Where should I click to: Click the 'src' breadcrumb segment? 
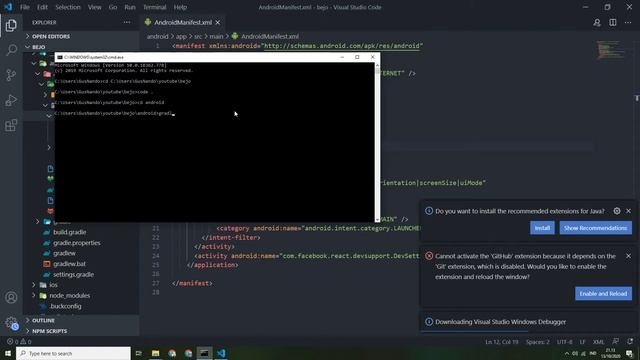tap(198, 36)
